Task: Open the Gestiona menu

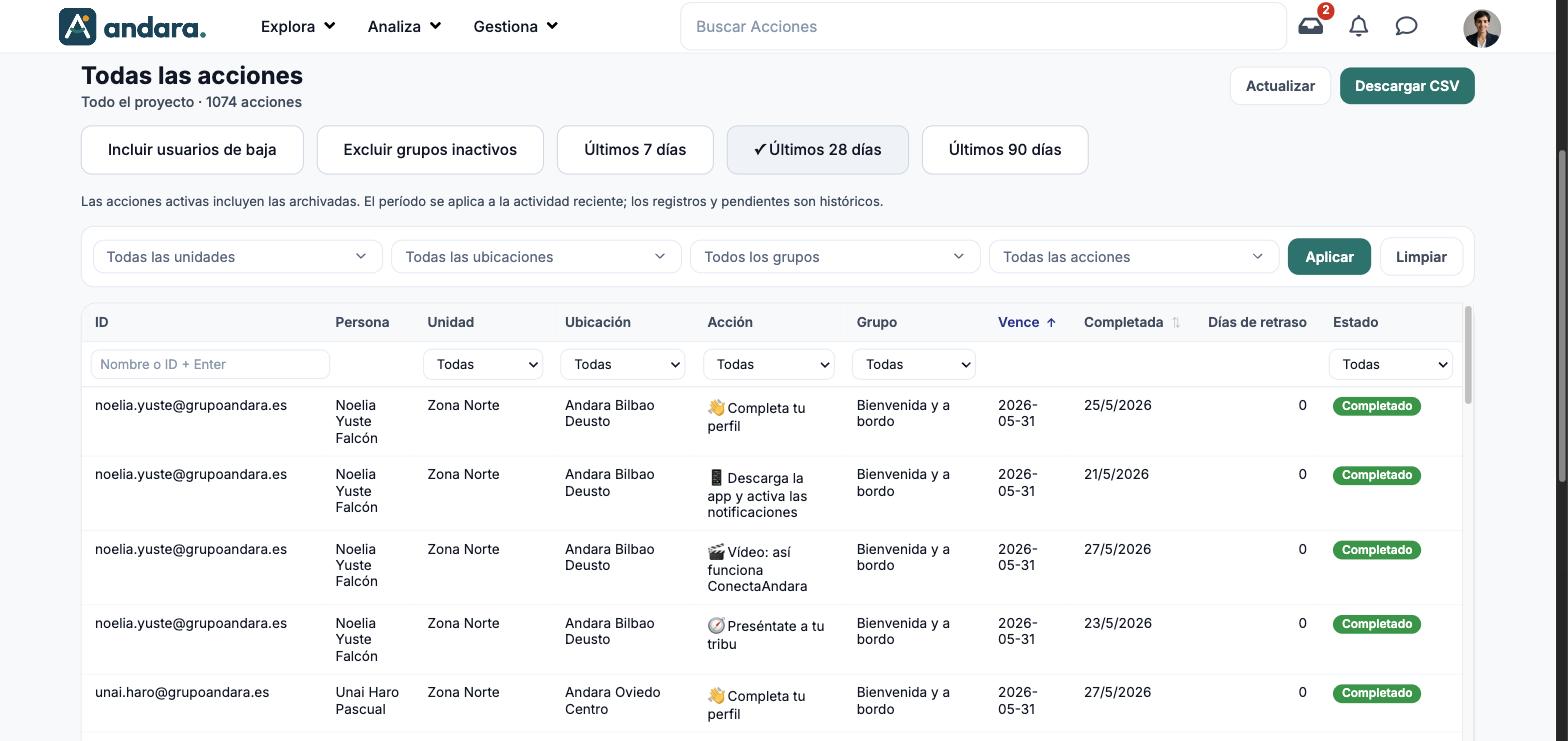Action: pyautogui.click(x=515, y=26)
